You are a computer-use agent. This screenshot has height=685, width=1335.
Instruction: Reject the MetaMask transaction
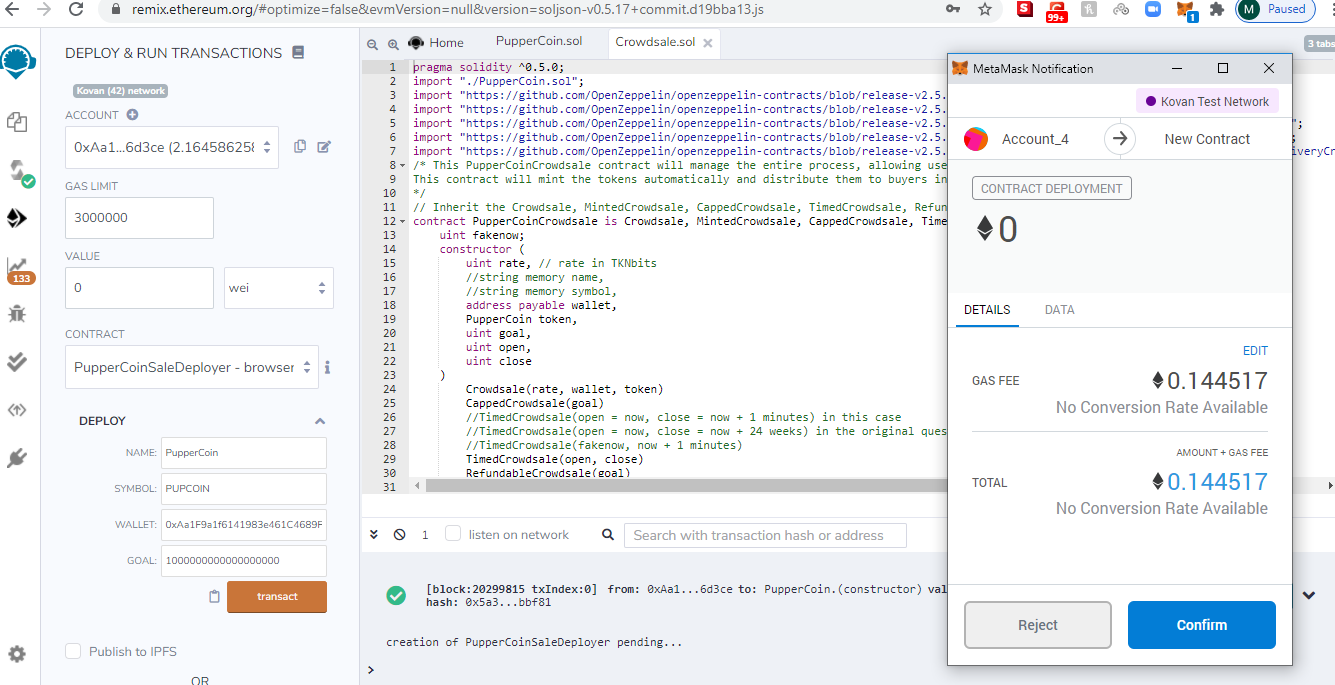point(1038,625)
